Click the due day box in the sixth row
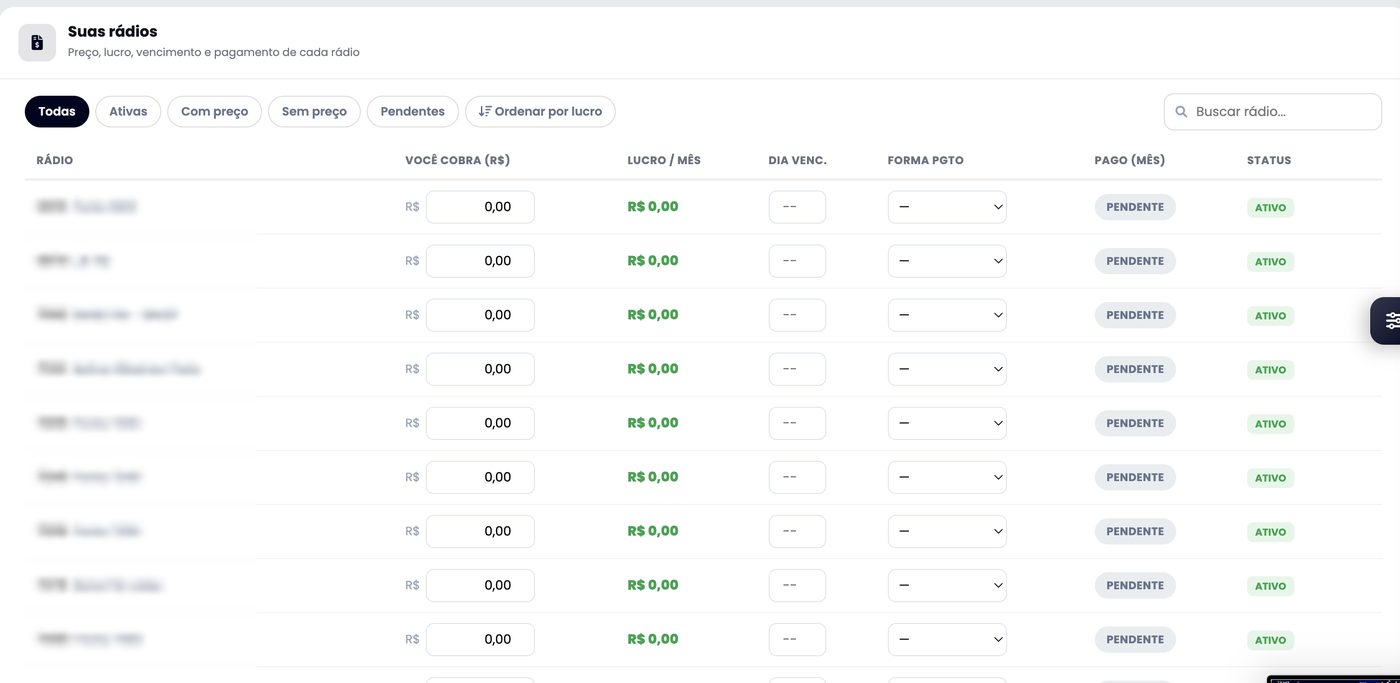This screenshot has height=683, width=1400. [797, 477]
